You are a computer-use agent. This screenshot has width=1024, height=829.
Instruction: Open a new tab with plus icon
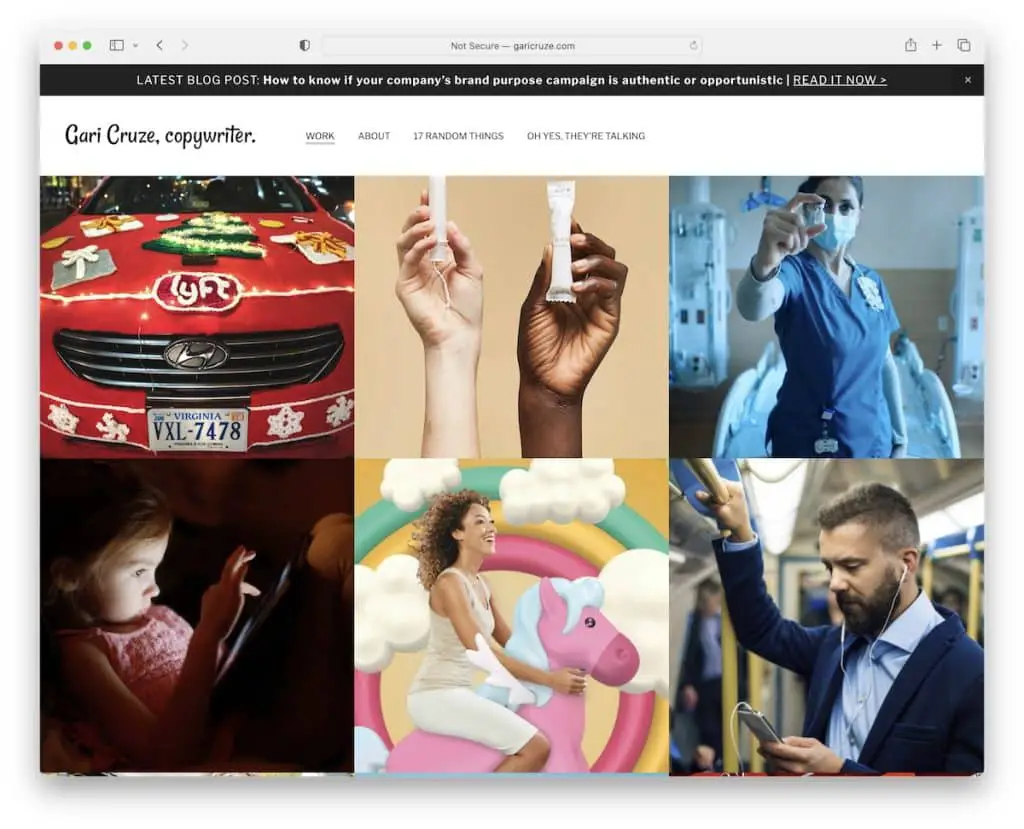[x=937, y=45]
